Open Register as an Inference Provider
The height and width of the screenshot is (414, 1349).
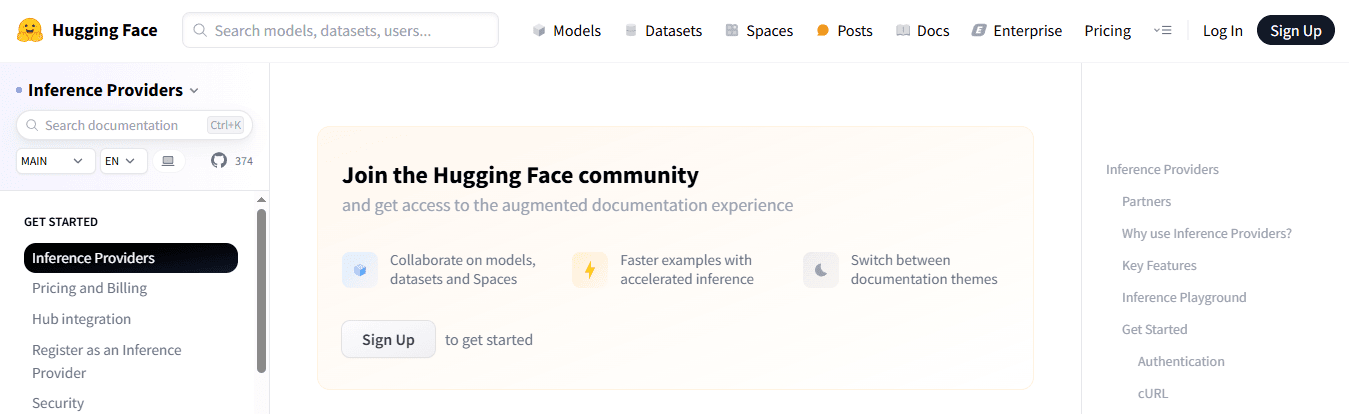pyautogui.click(x=107, y=361)
